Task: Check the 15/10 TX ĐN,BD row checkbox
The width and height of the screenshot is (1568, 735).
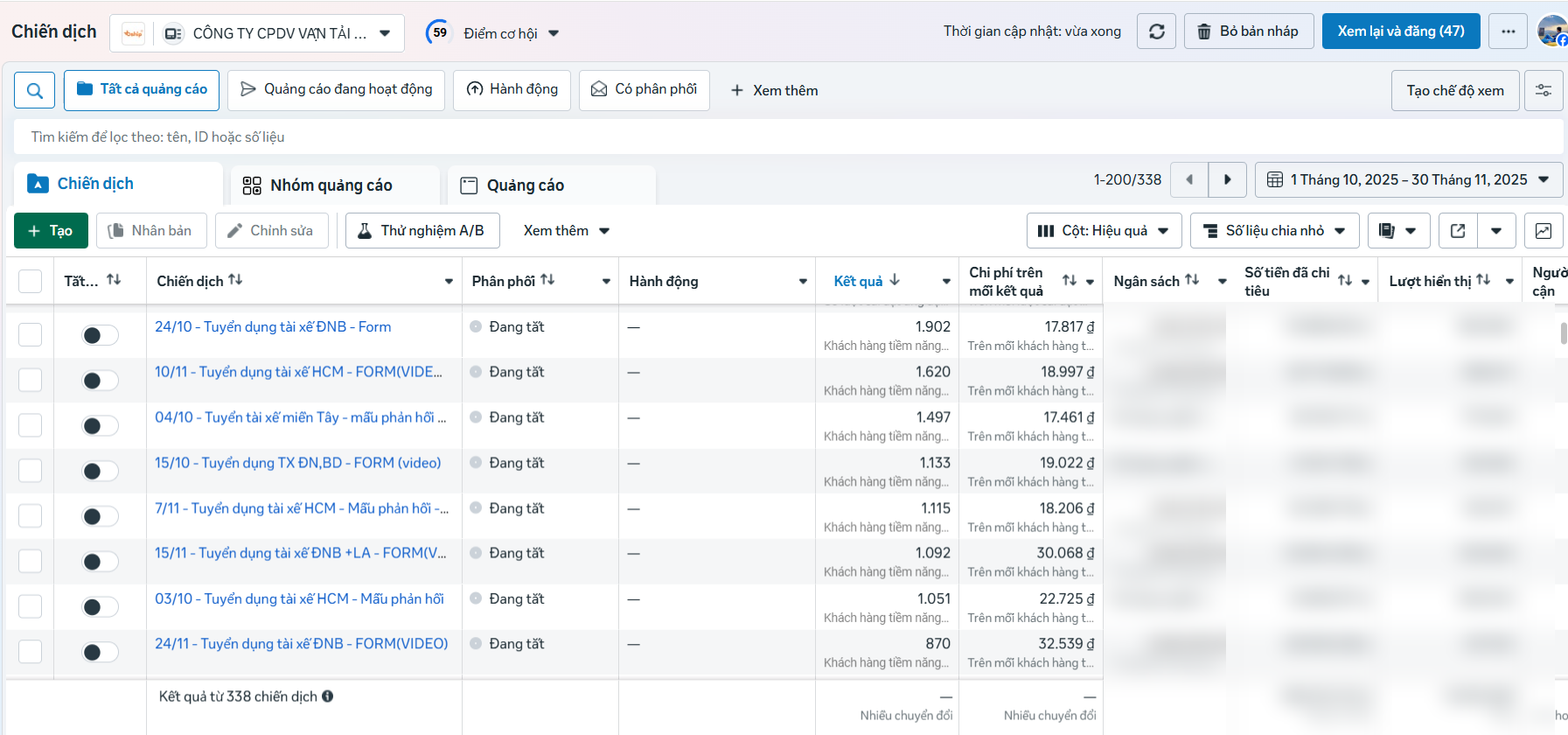Action: pos(31,471)
